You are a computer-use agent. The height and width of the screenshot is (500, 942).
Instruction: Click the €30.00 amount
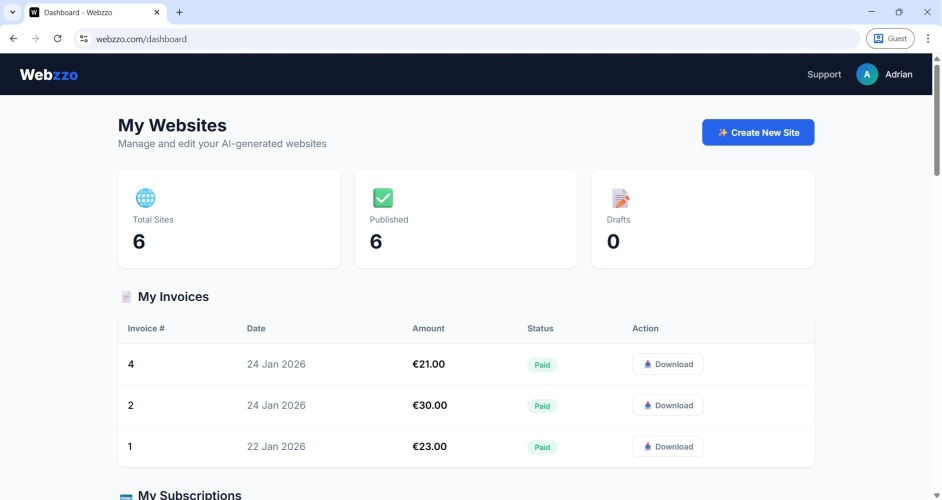pyautogui.click(x=430, y=405)
